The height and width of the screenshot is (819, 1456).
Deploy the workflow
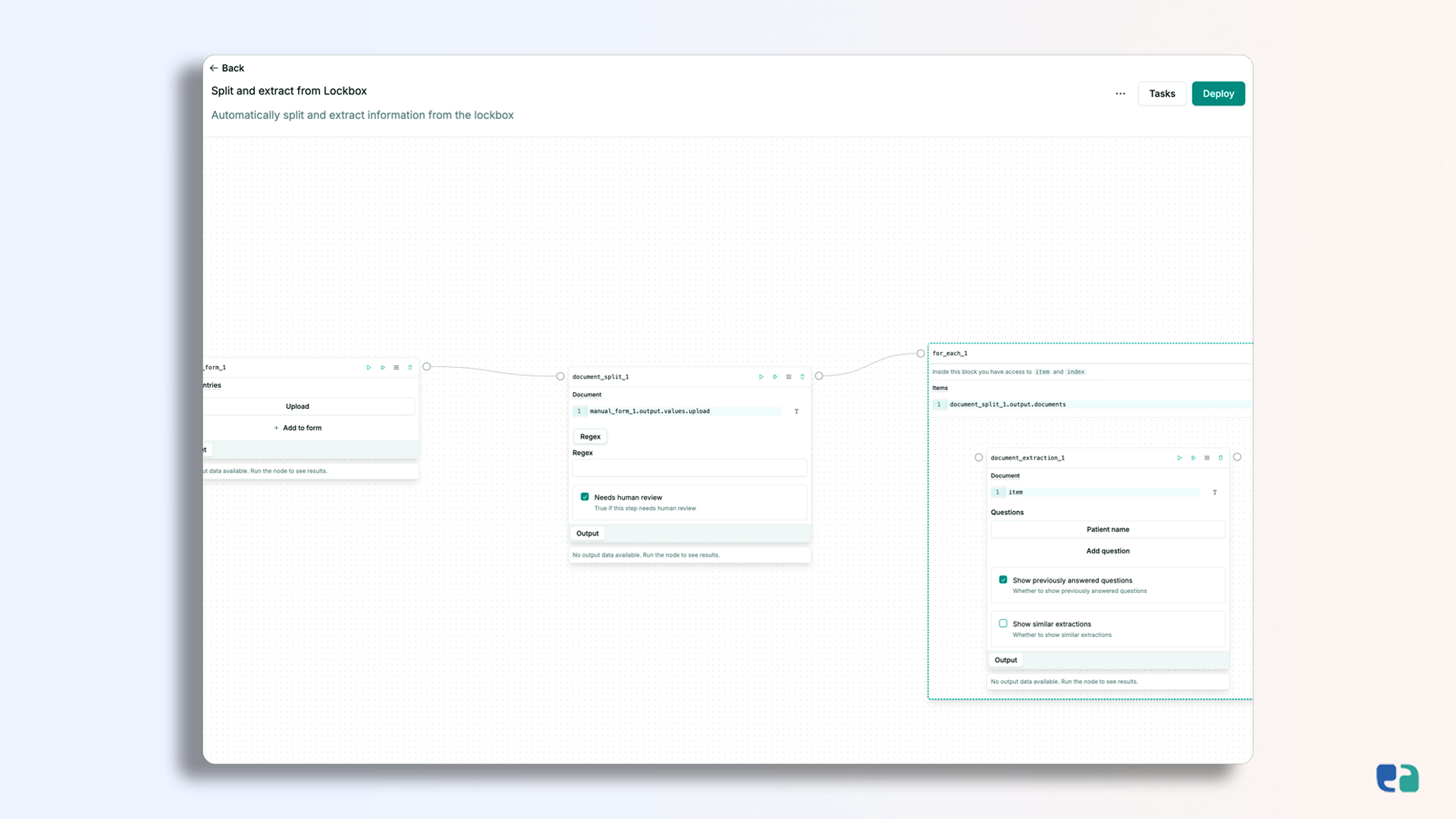click(x=1218, y=94)
